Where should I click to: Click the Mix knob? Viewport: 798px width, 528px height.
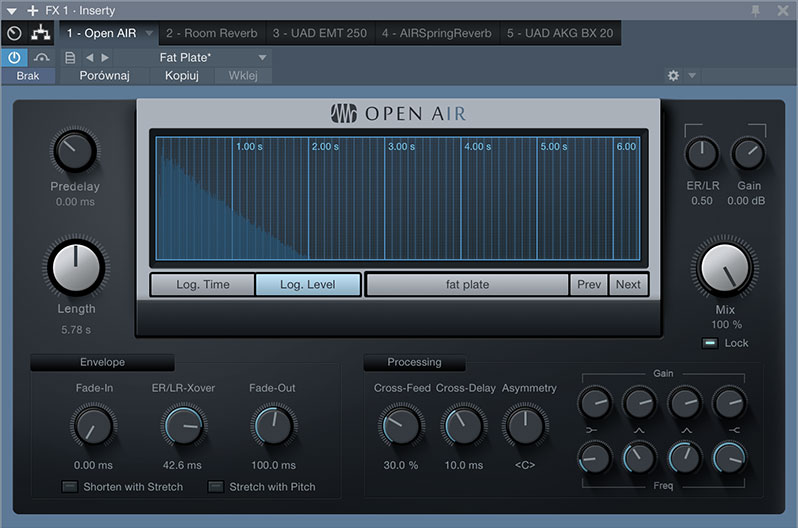[x=725, y=268]
